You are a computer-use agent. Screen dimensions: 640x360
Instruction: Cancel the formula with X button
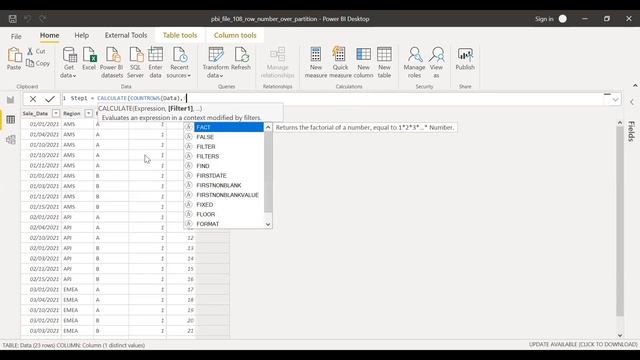coord(33,99)
